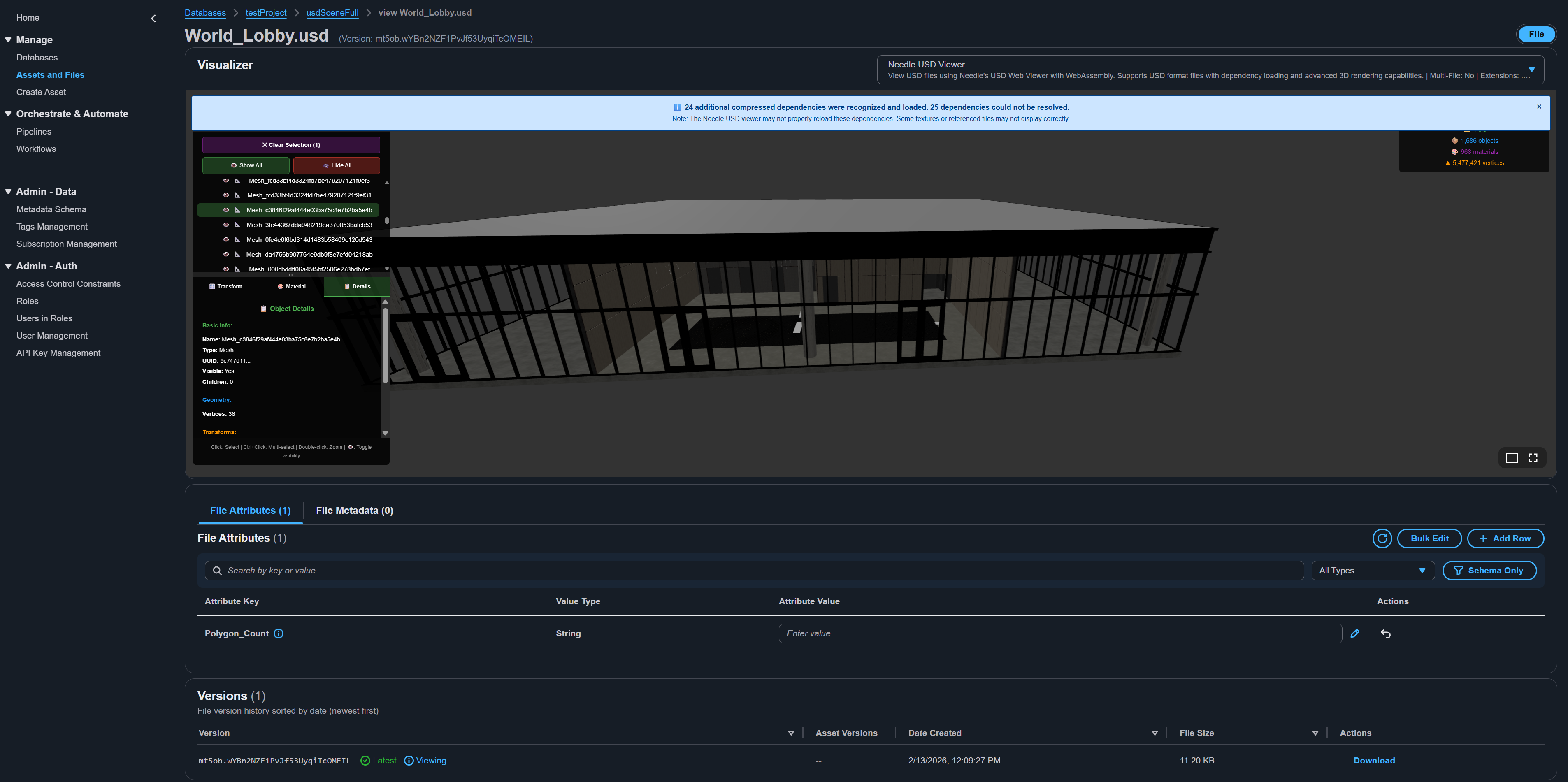This screenshot has width=1568, height=782.
Task: Go to Assets and Files in sidebar
Action: [x=51, y=75]
